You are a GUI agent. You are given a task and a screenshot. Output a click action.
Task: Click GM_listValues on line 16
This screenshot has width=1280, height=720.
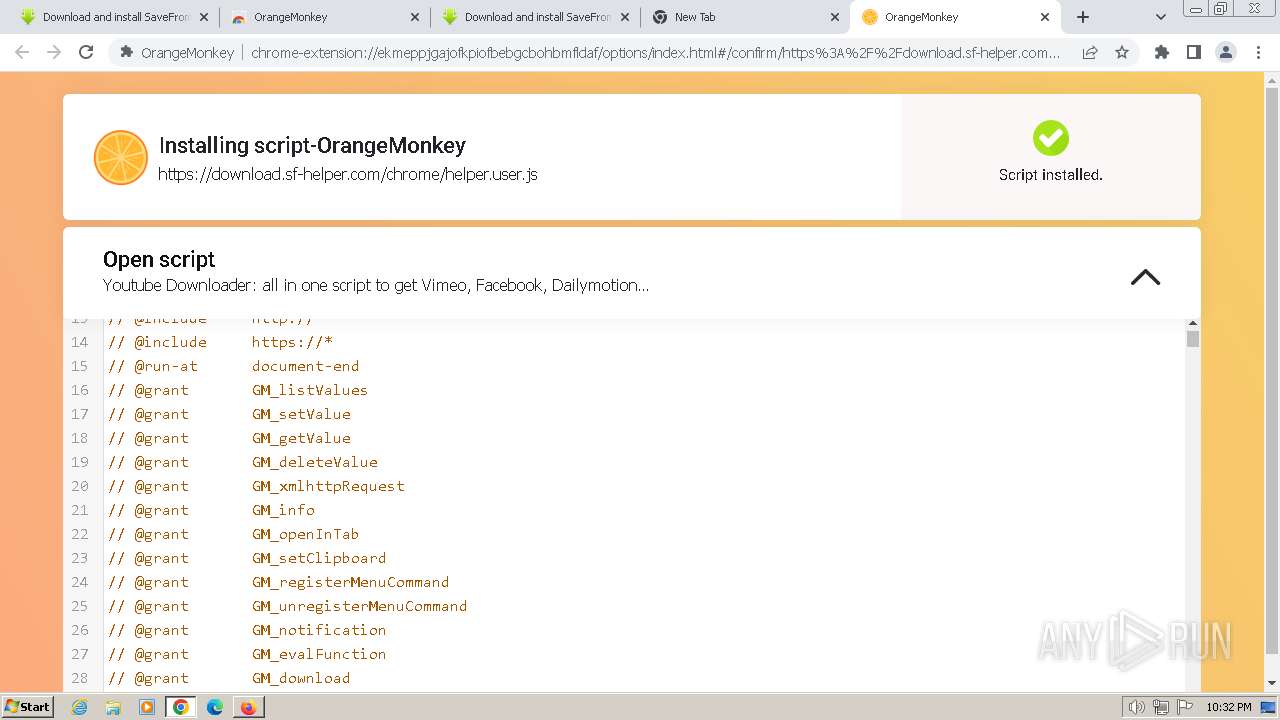coord(310,390)
